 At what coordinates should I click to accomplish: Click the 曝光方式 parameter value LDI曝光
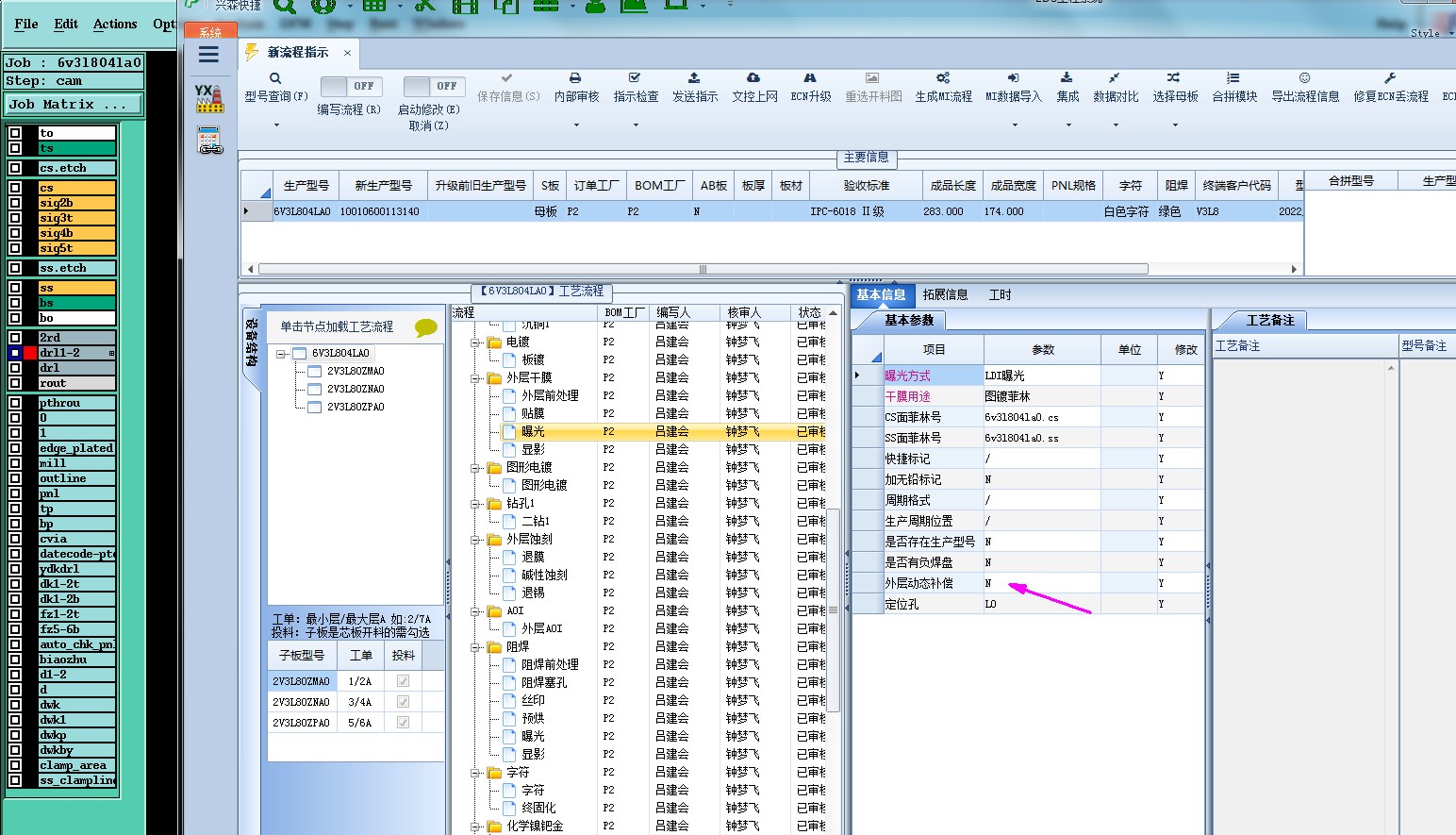[x=1042, y=376]
